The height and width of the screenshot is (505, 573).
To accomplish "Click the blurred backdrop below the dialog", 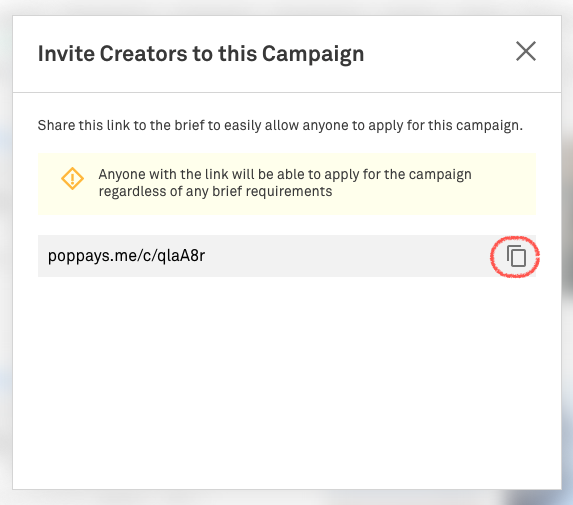I will [287, 498].
